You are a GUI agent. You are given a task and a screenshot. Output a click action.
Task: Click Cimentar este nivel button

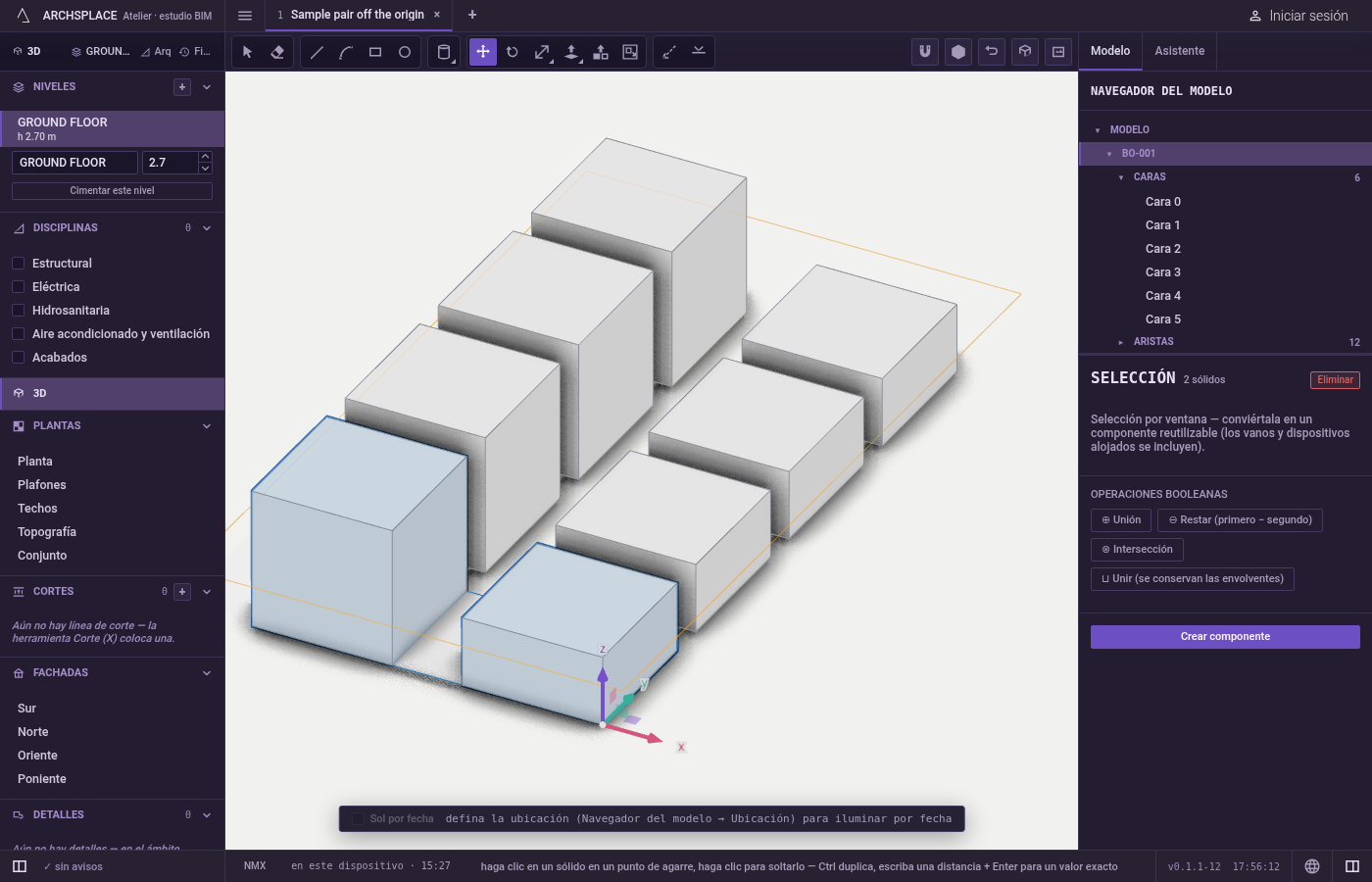[x=112, y=191]
